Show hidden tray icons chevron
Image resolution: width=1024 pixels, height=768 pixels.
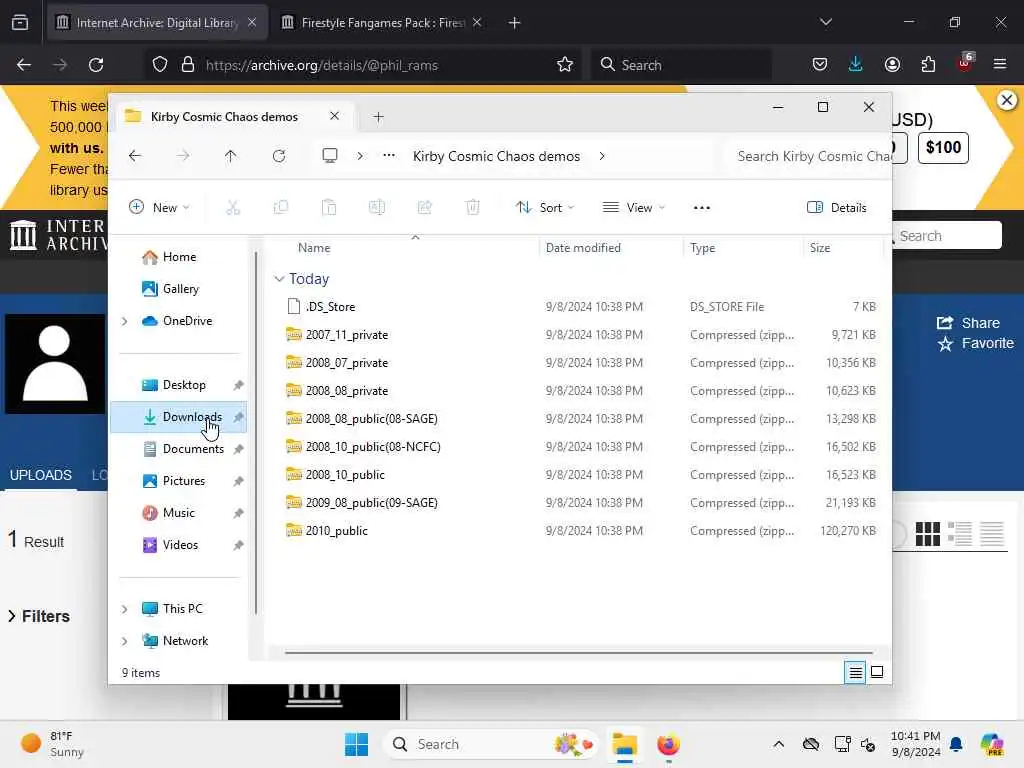point(778,744)
